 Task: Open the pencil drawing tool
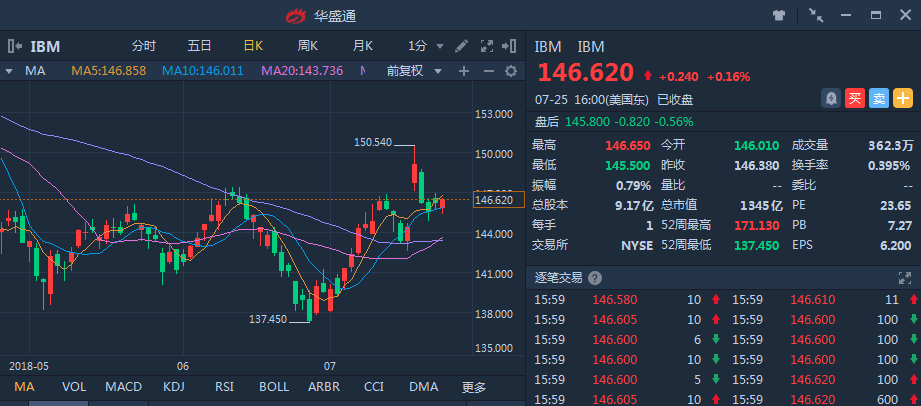click(462, 46)
